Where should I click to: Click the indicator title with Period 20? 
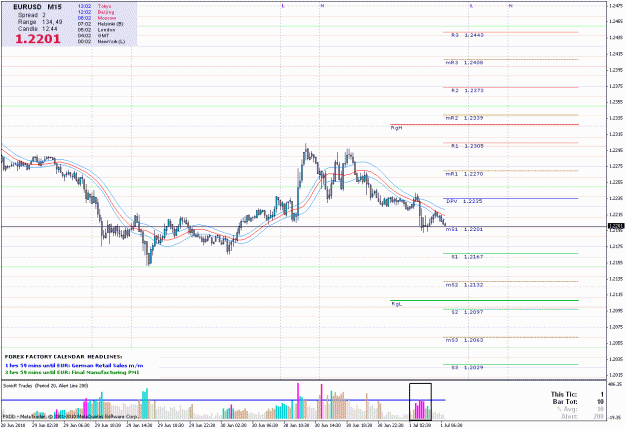point(45,386)
